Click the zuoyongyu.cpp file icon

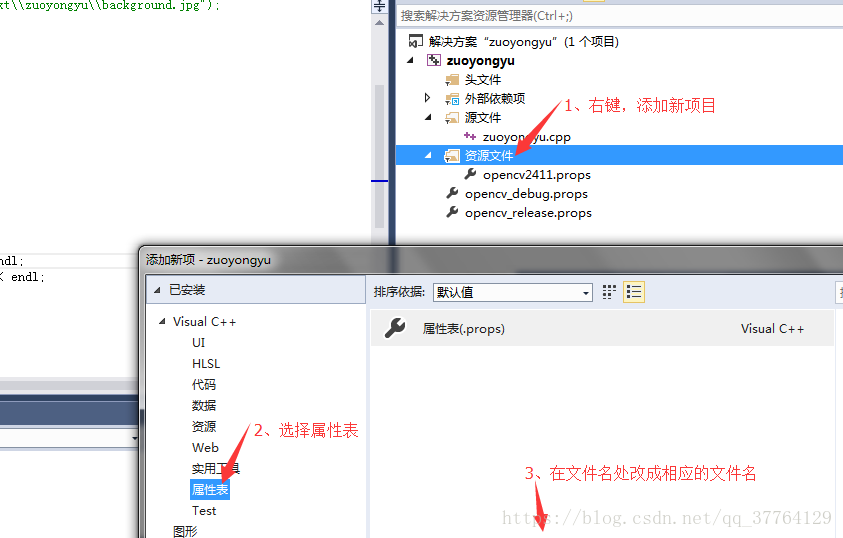pyautogui.click(x=470, y=137)
